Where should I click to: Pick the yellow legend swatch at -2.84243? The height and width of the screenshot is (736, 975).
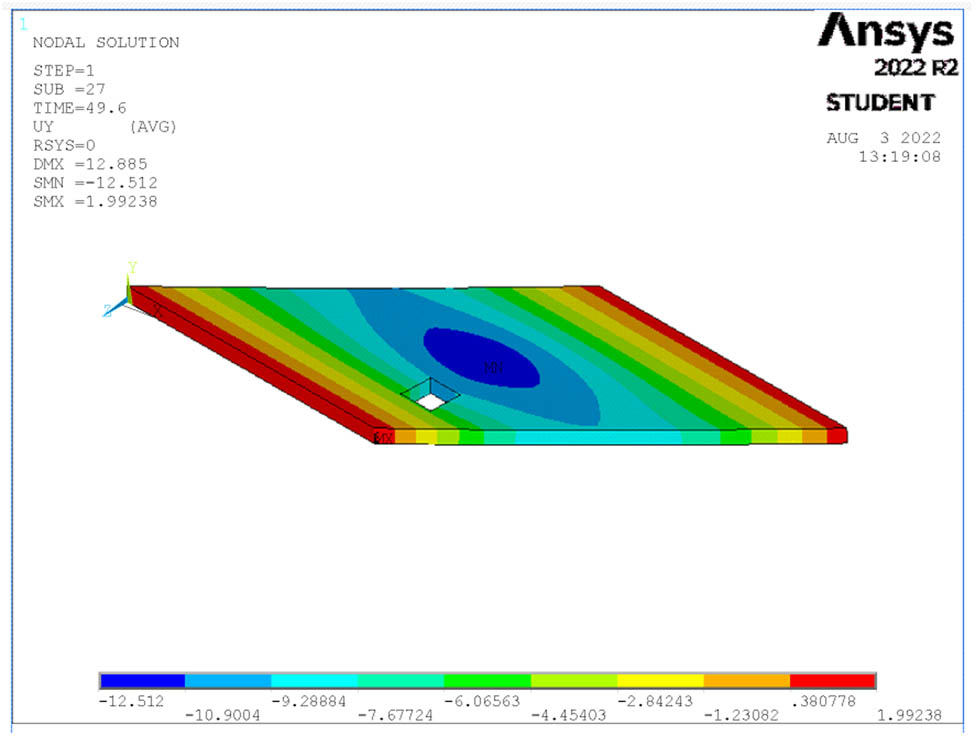pyautogui.click(x=660, y=681)
